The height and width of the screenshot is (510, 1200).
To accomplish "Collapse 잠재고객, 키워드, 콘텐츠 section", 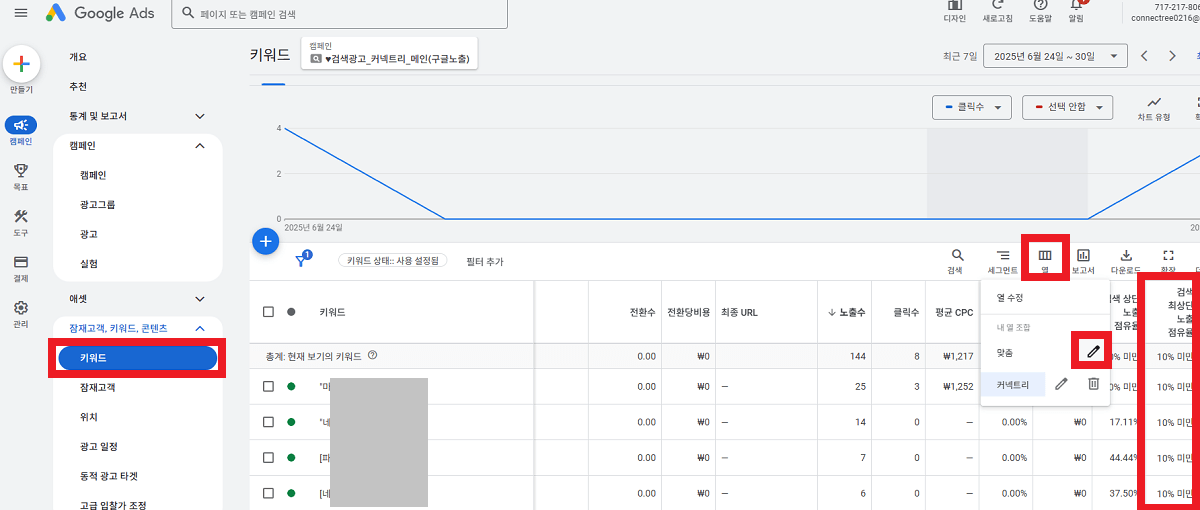I will 199,328.
